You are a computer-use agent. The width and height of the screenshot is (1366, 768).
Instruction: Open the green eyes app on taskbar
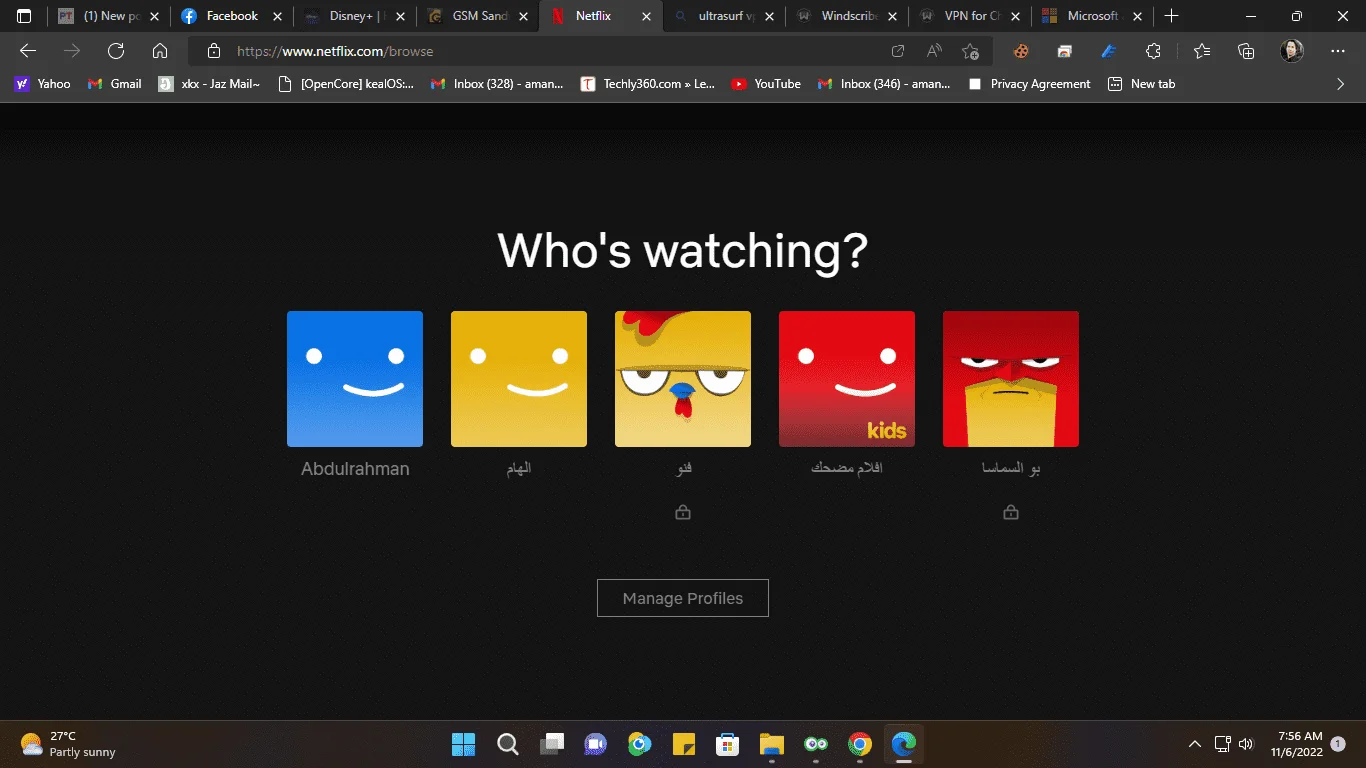pos(815,744)
